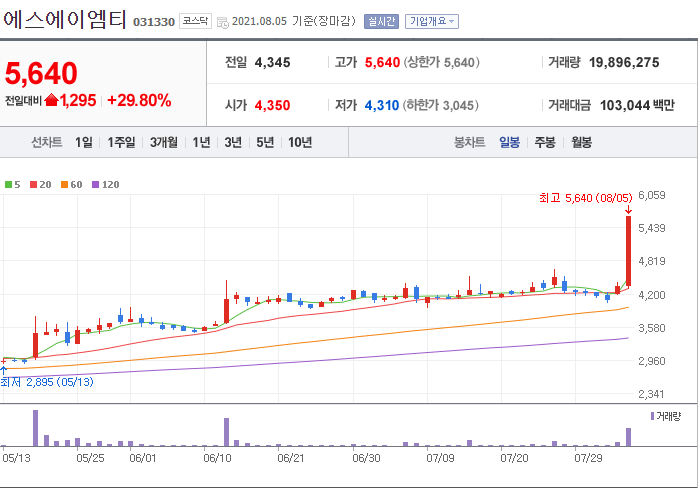
Task: Click the stock code 031330
Action: tap(154, 22)
